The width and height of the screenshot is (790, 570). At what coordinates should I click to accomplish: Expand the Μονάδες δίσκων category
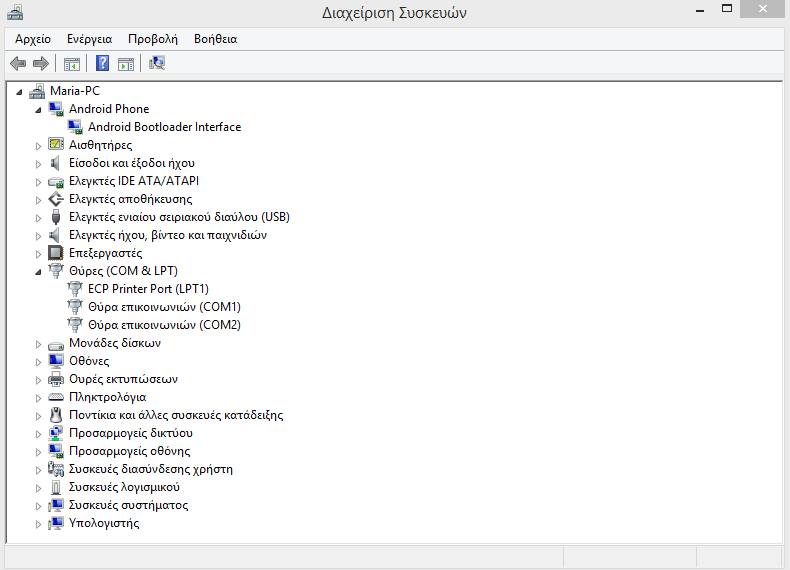pyautogui.click(x=39, y=343)
